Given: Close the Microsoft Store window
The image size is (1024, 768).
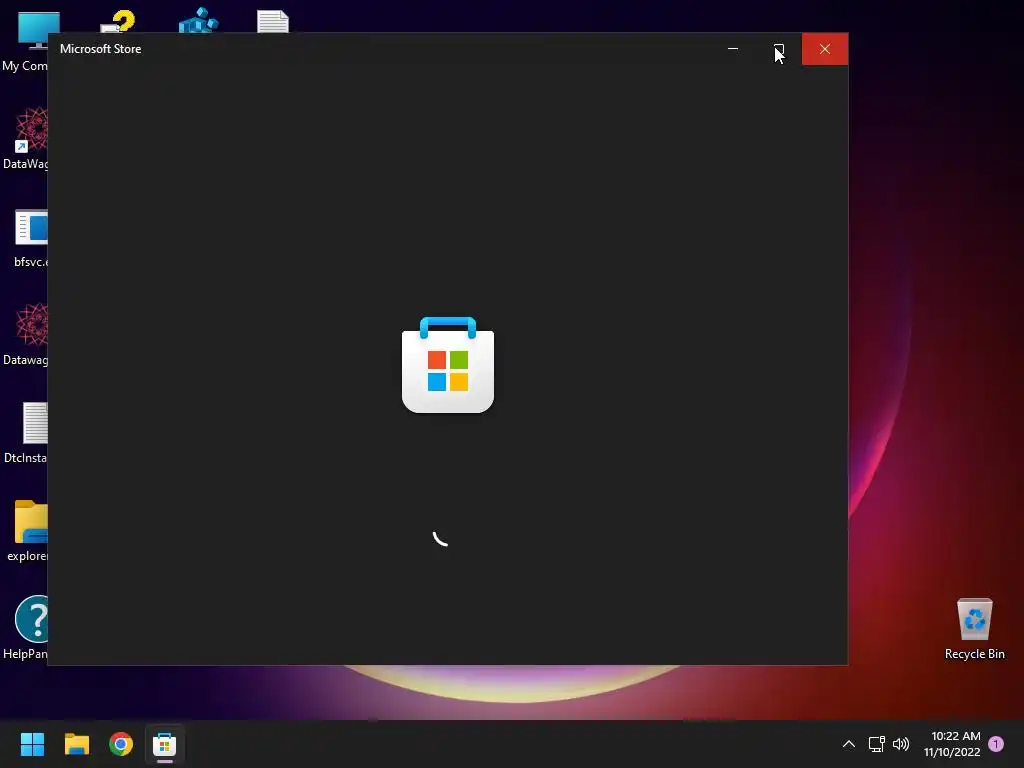Looking at the screenshot, I should [x=825, y=49].
